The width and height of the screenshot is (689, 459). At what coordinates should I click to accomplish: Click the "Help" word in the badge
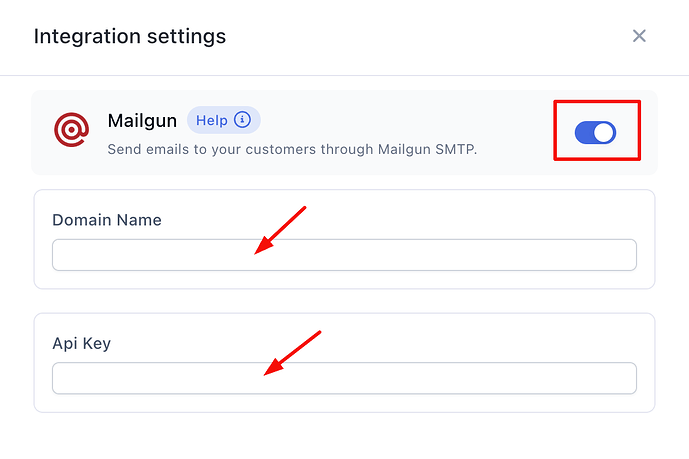pyautogui.click(x=212, y=120)
